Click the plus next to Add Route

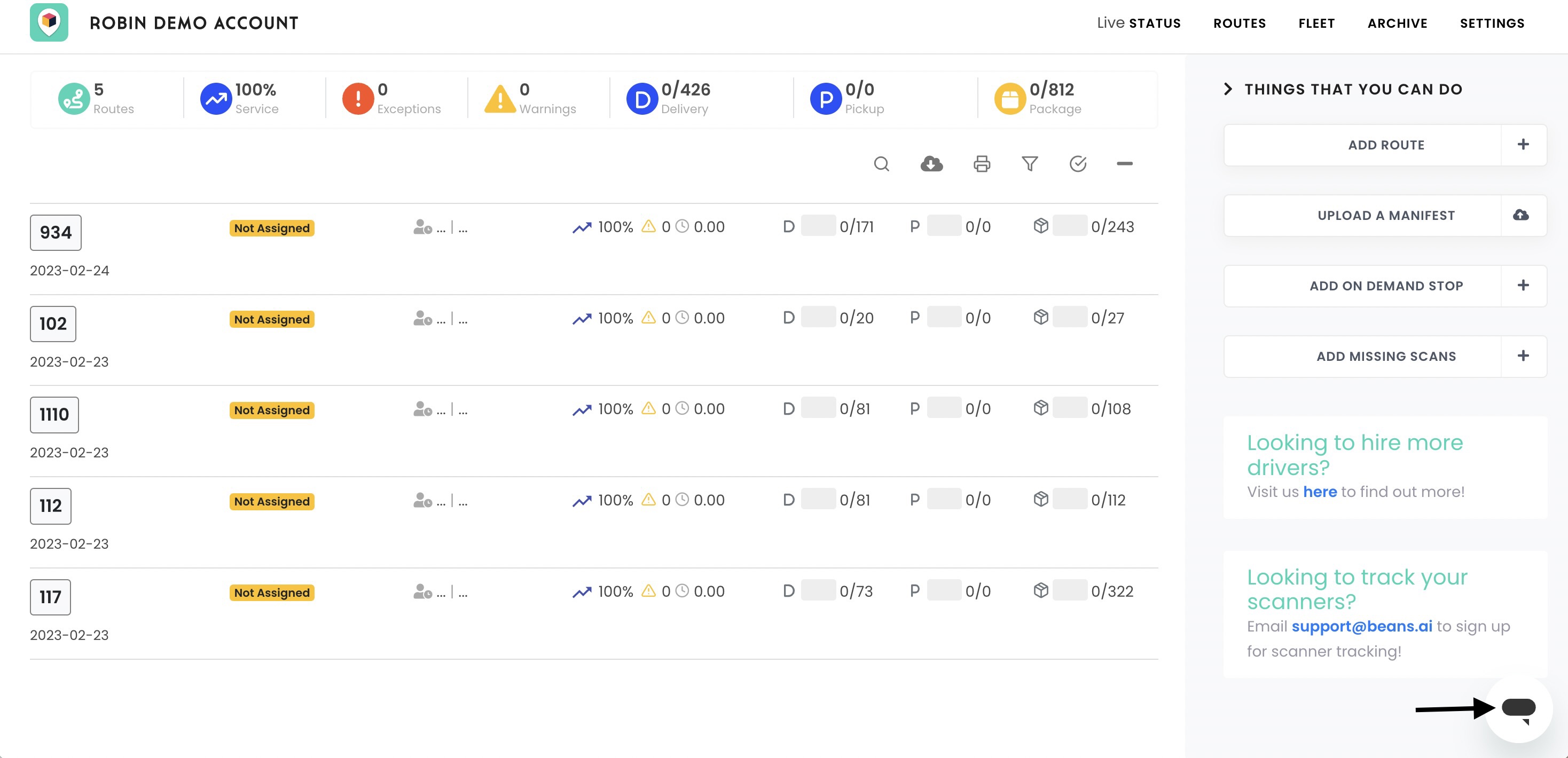point(1523,145)
